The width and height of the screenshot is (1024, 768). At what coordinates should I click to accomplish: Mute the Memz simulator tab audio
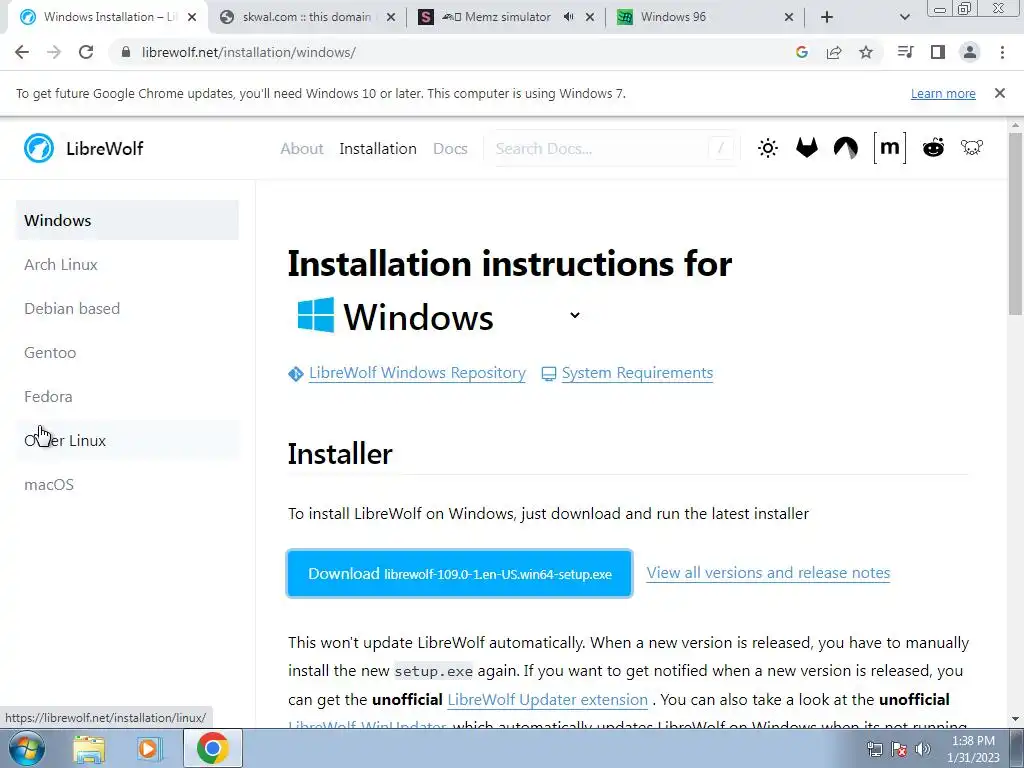pyautogui.click(x=568, y=17)
